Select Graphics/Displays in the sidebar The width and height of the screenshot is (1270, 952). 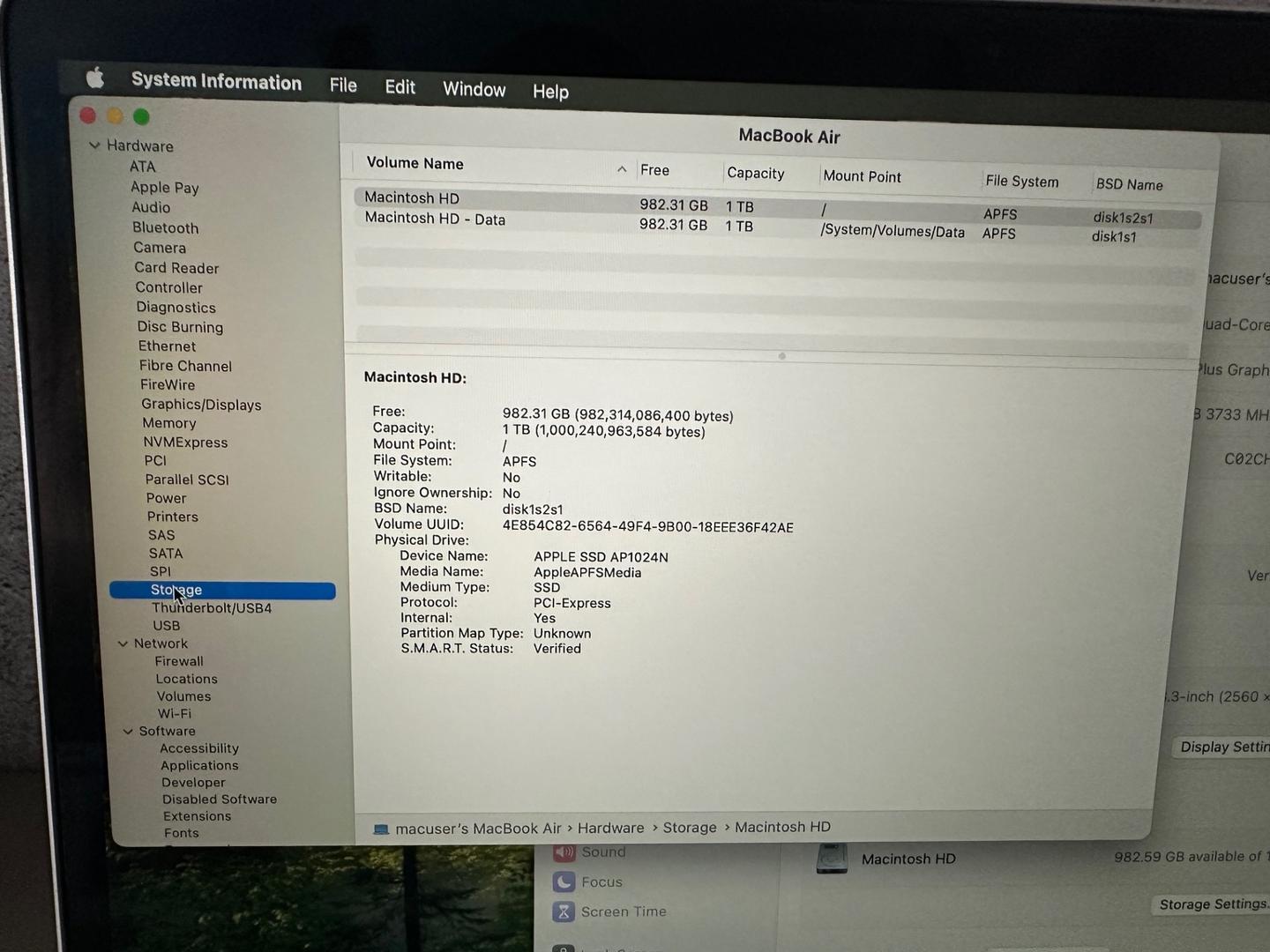[x=201, y=405]
